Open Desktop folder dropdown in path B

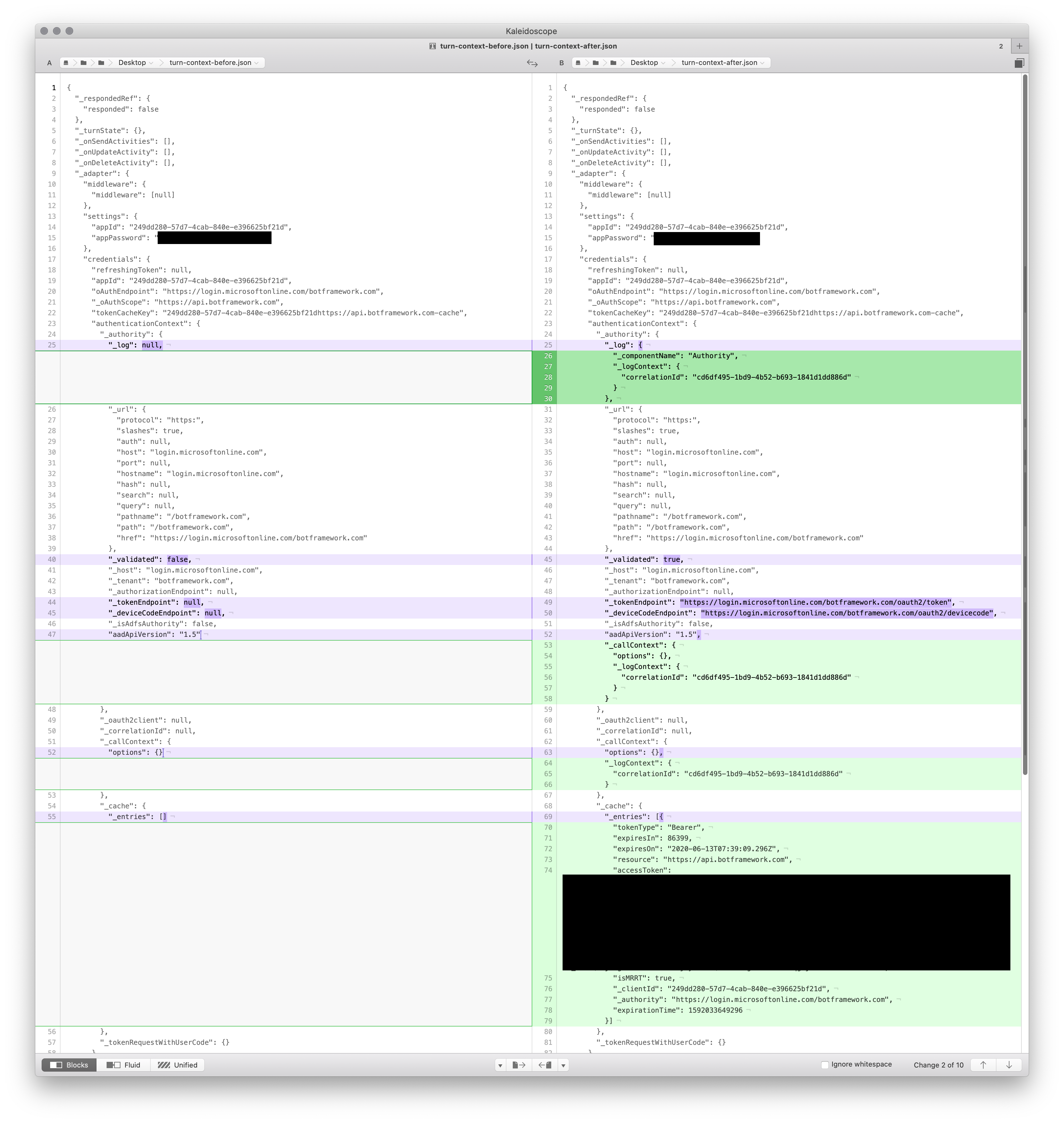point(648,63)
